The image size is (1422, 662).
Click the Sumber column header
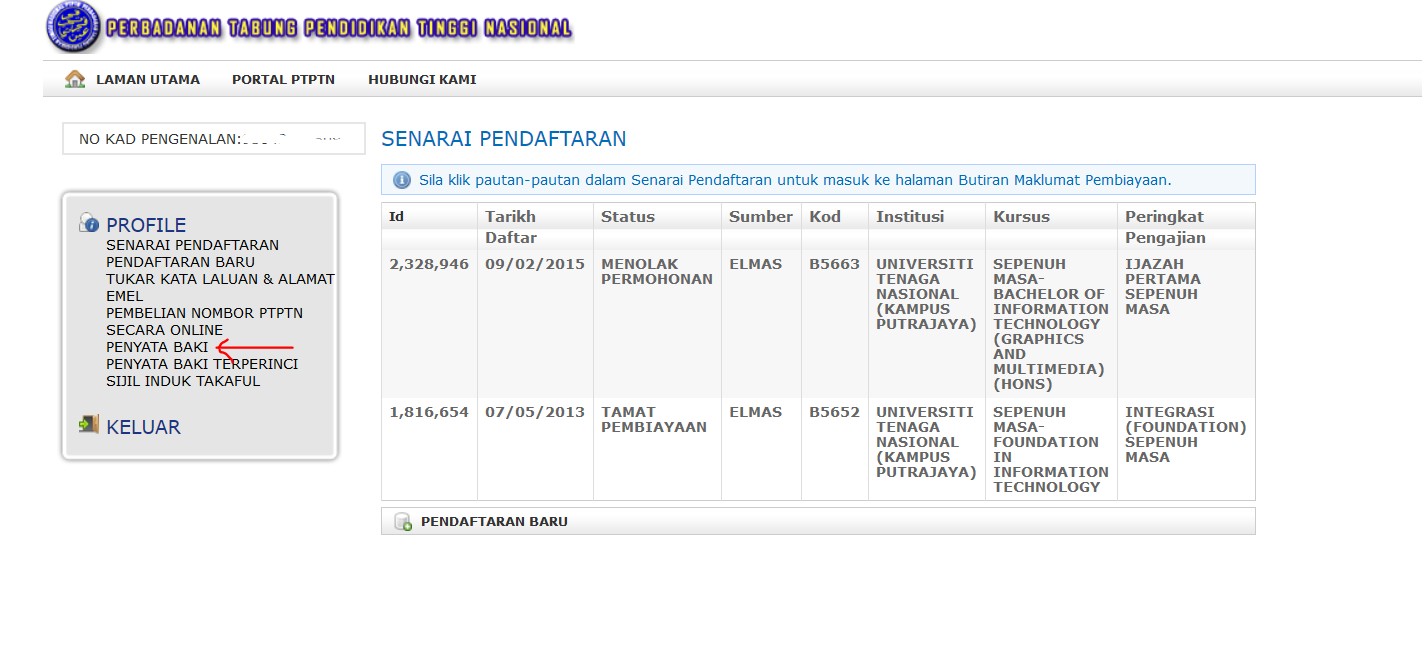pyautogui.click(x=761, y=217)
